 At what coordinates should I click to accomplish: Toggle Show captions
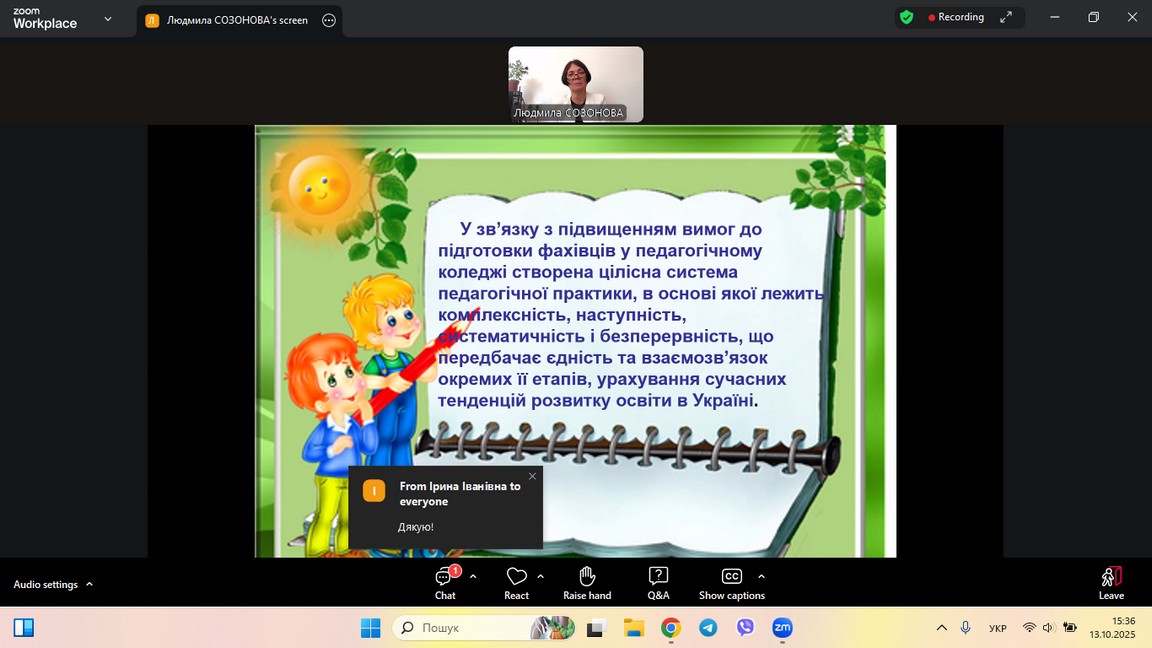[731, 583]
